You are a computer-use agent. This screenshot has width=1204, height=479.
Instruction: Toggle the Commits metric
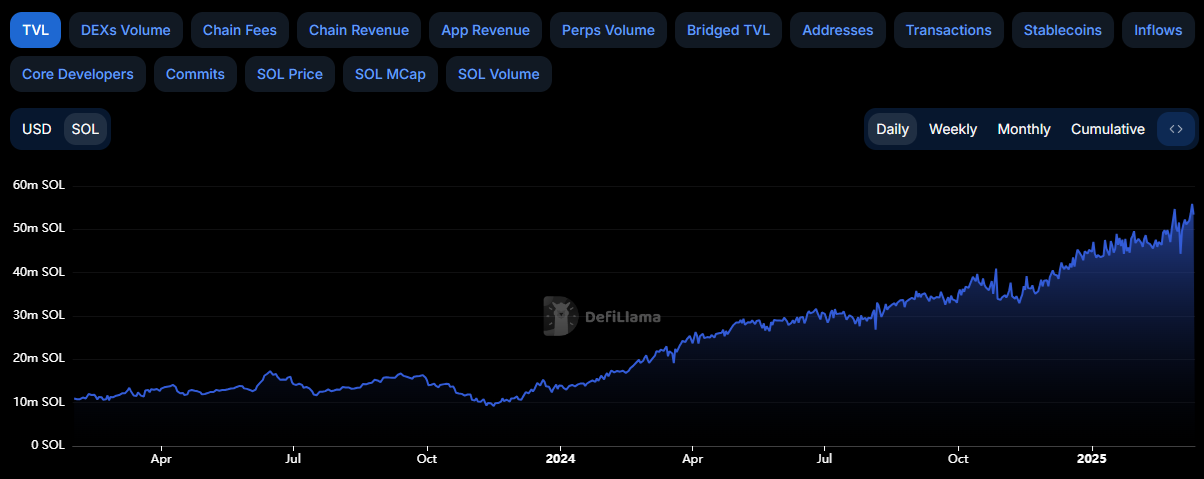(195, 74)
